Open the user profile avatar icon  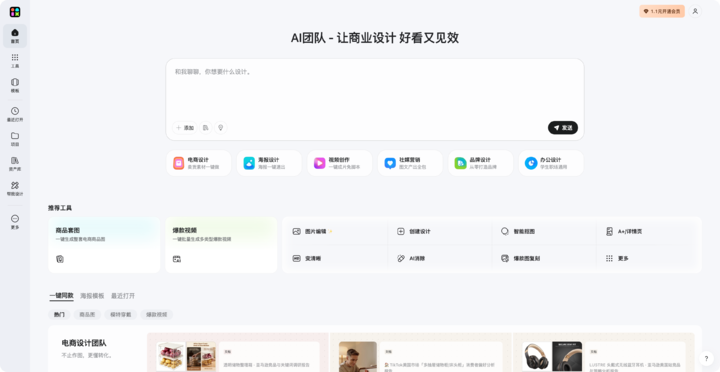pyautogui.click(x=695, y=11)
